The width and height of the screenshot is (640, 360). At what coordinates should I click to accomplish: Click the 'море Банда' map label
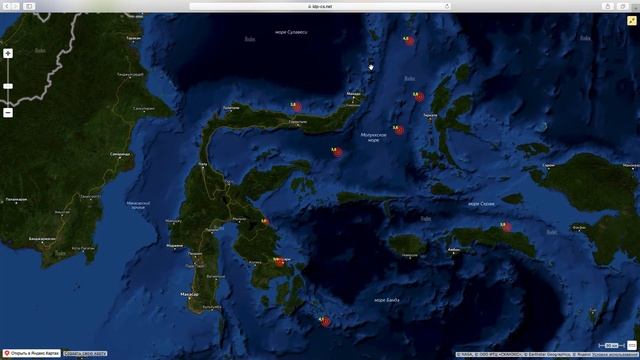387,300
